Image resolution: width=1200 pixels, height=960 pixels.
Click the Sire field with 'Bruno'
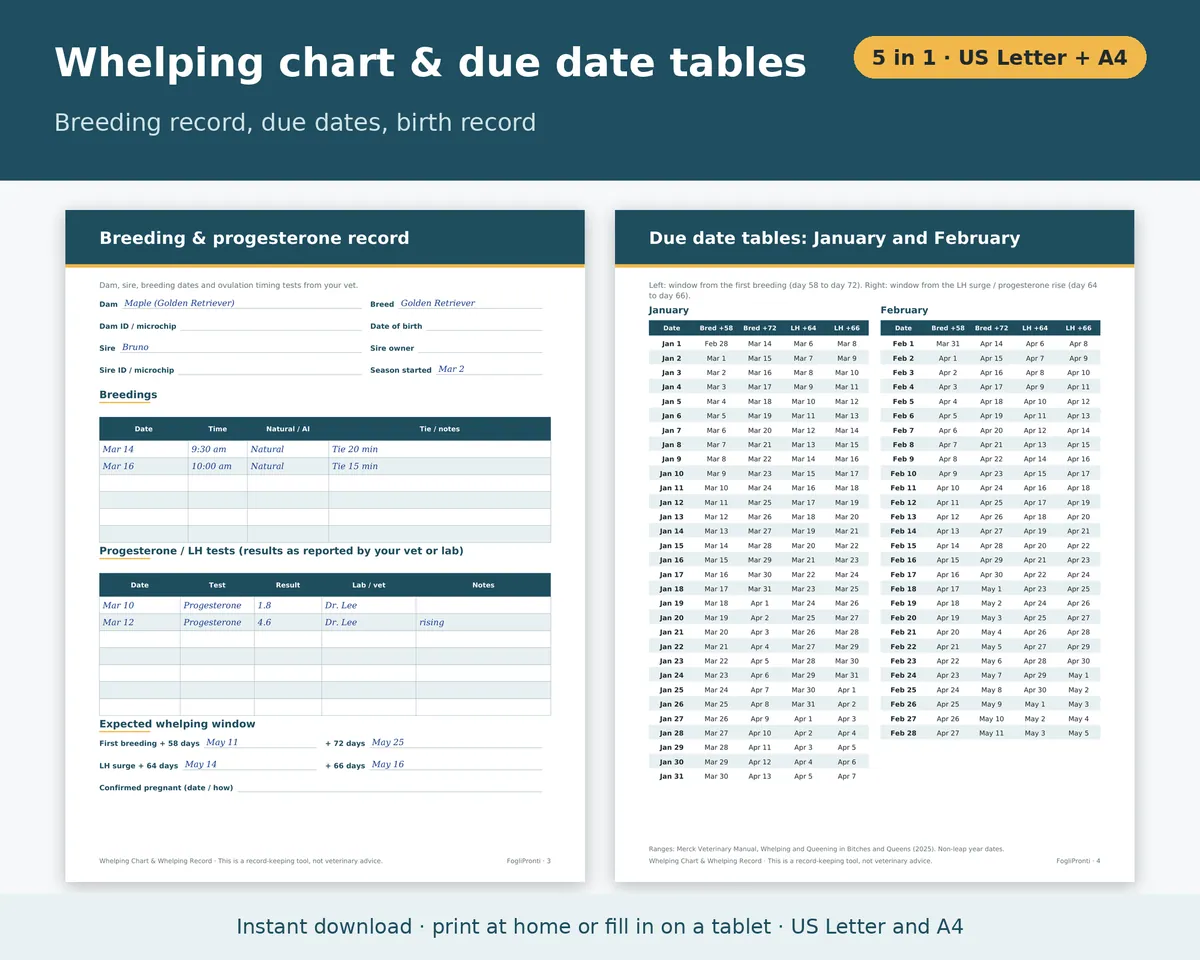(x=240, y=348)
